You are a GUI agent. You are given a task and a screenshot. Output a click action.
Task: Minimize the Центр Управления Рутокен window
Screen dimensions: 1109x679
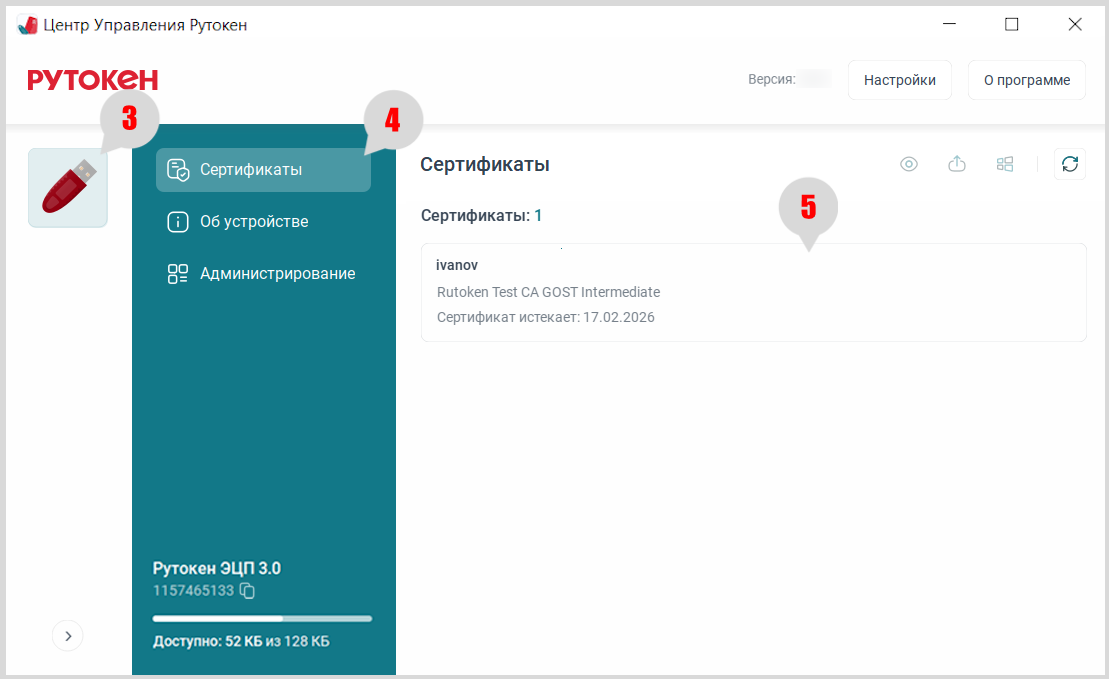point(948,25)
